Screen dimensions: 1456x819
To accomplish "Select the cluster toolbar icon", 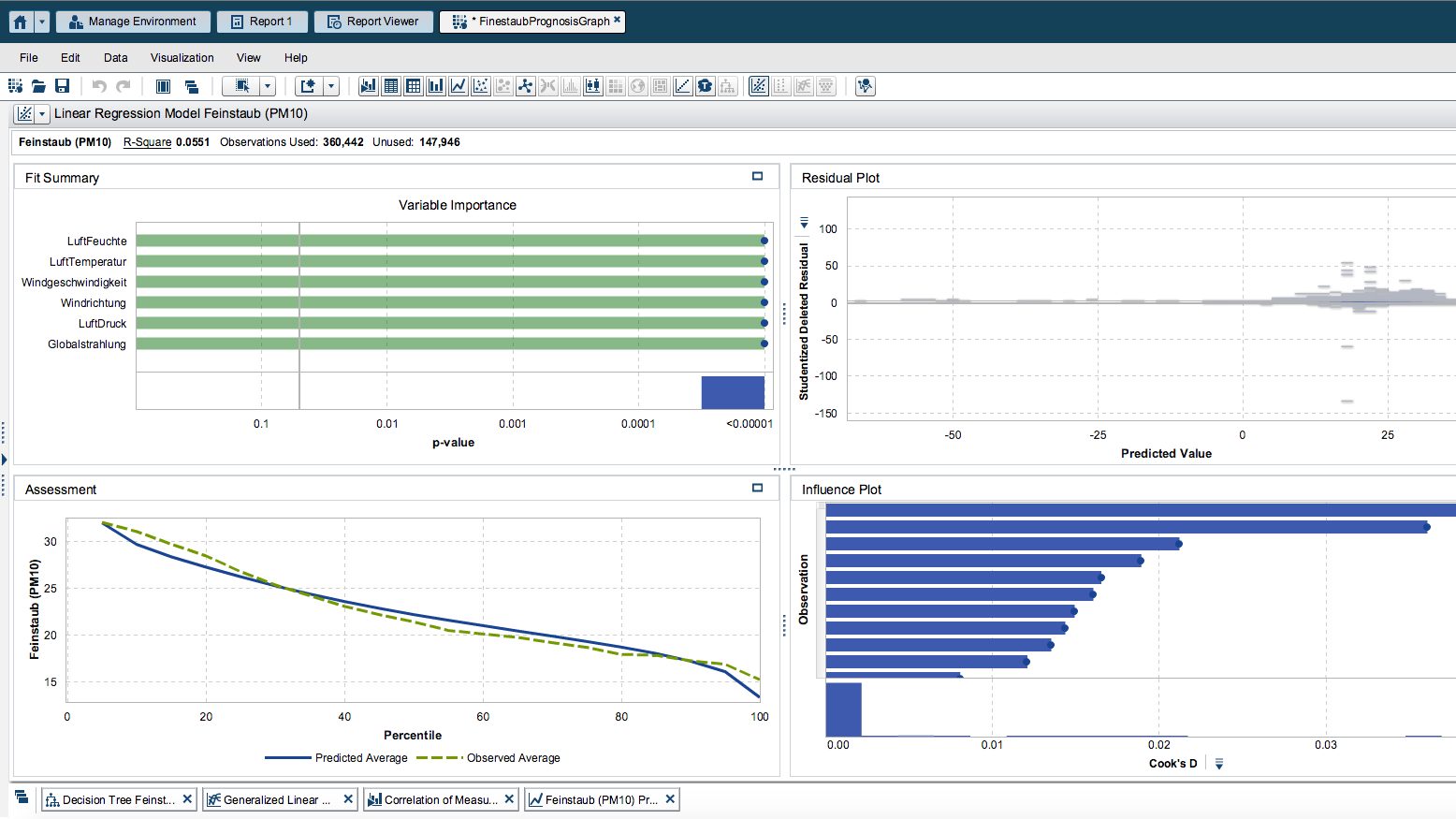I will pos(826,86).
